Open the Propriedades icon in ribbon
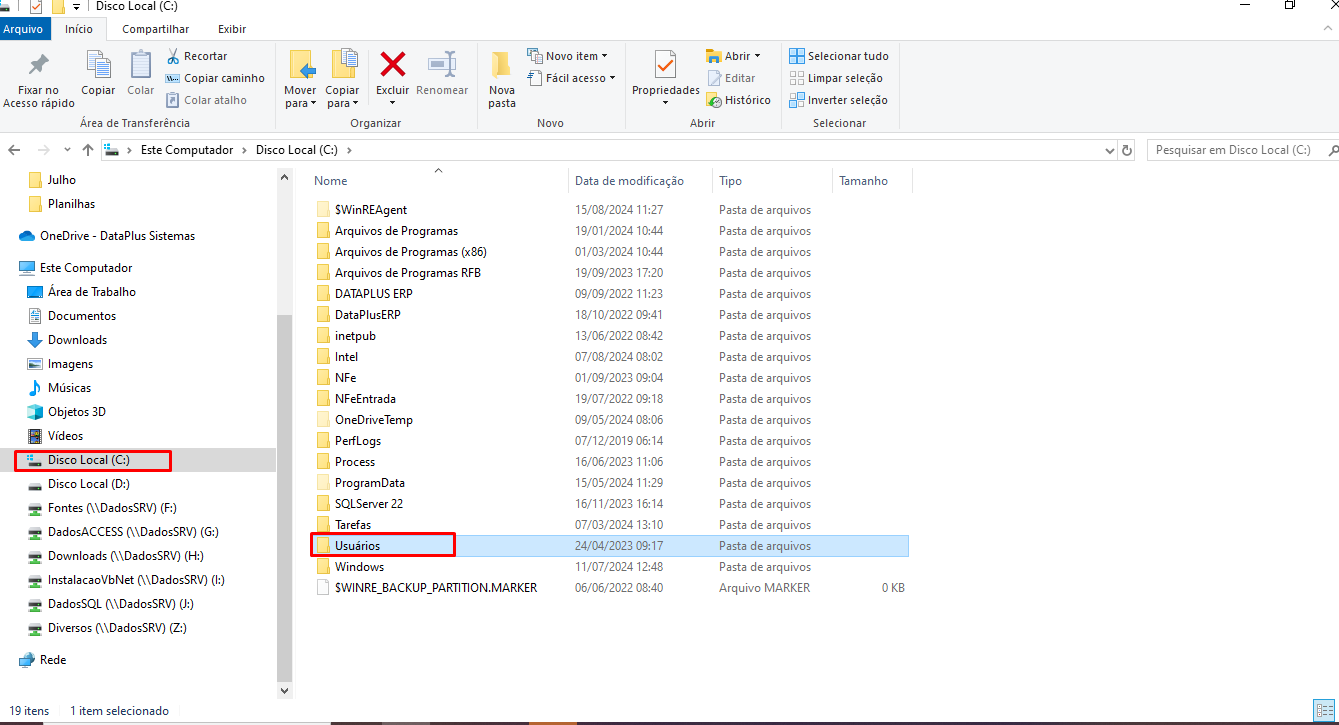This screenshot has height=725, width=1339. click(665, 65)
